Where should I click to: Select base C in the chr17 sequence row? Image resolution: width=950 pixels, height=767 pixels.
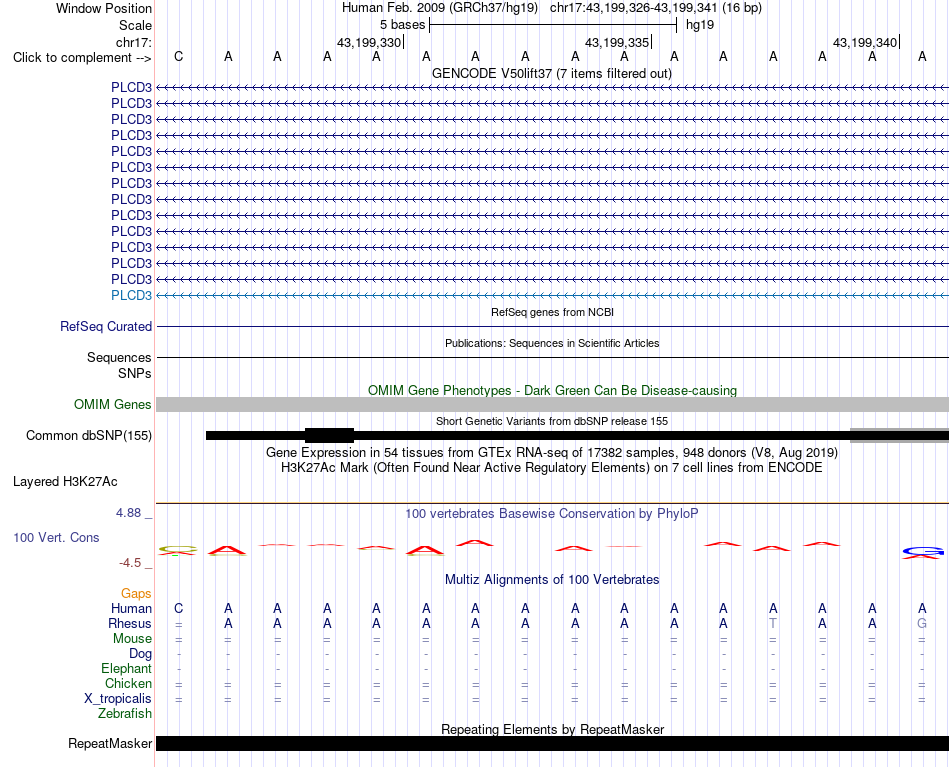pos(178,56)
